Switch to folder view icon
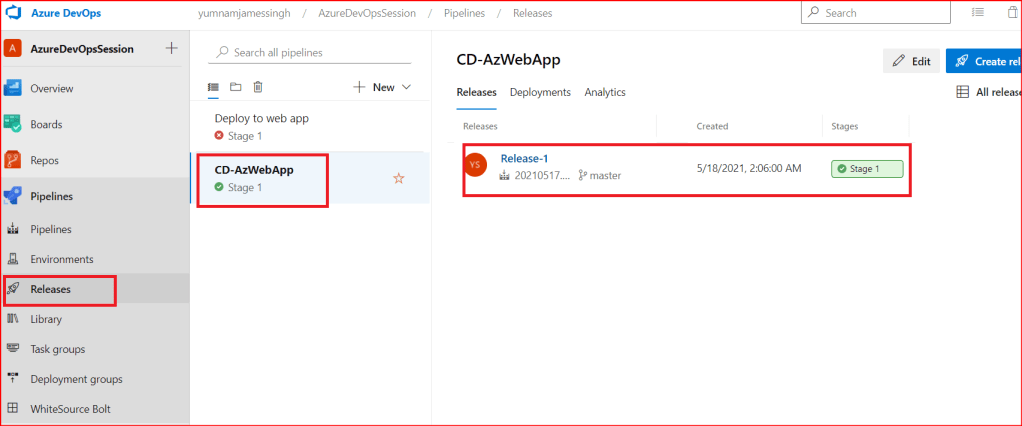The height and width of the screenshot is (426, 1022). coord(235,87)
